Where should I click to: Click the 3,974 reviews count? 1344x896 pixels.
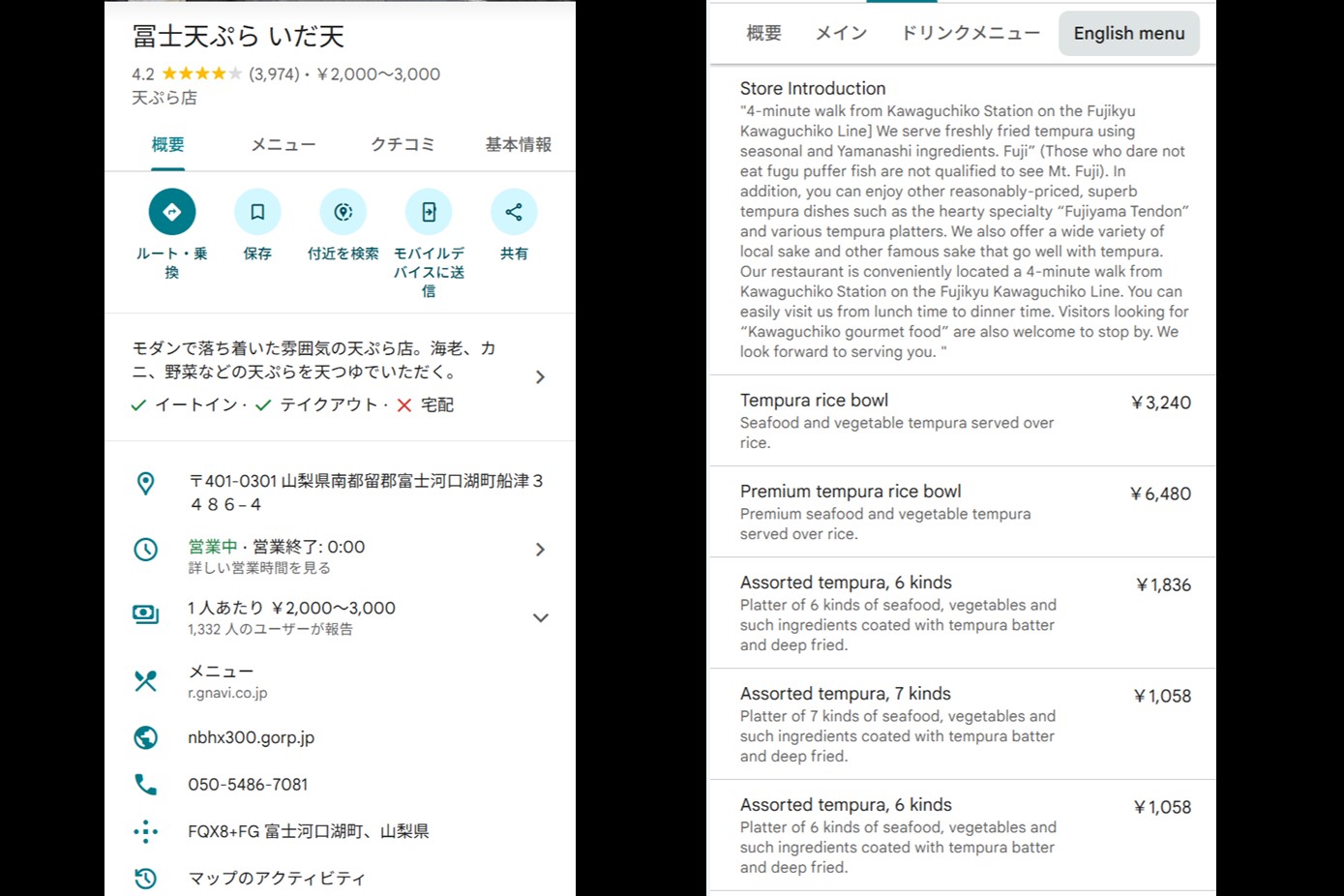pyautogui.click(x=274, y=75)
